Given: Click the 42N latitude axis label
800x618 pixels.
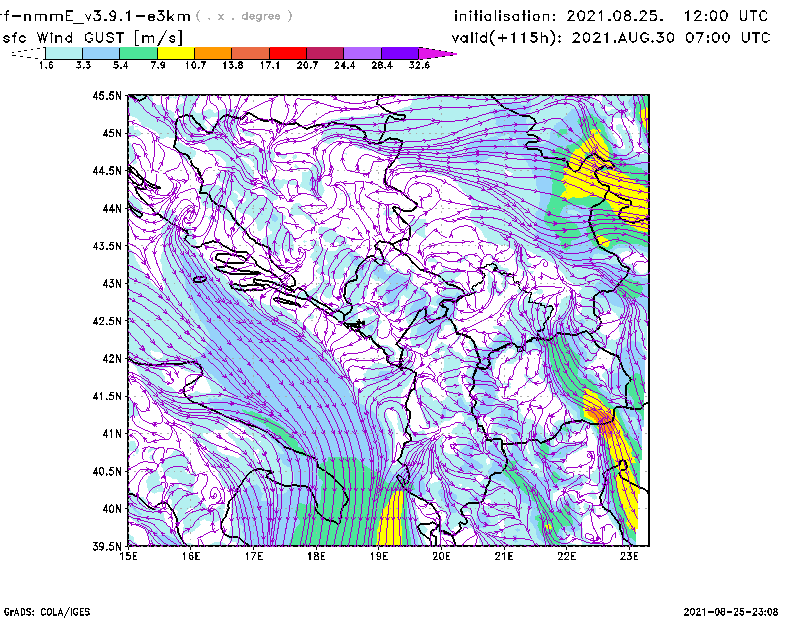Looking at the screenshot, I should click(x=112, y=358).
